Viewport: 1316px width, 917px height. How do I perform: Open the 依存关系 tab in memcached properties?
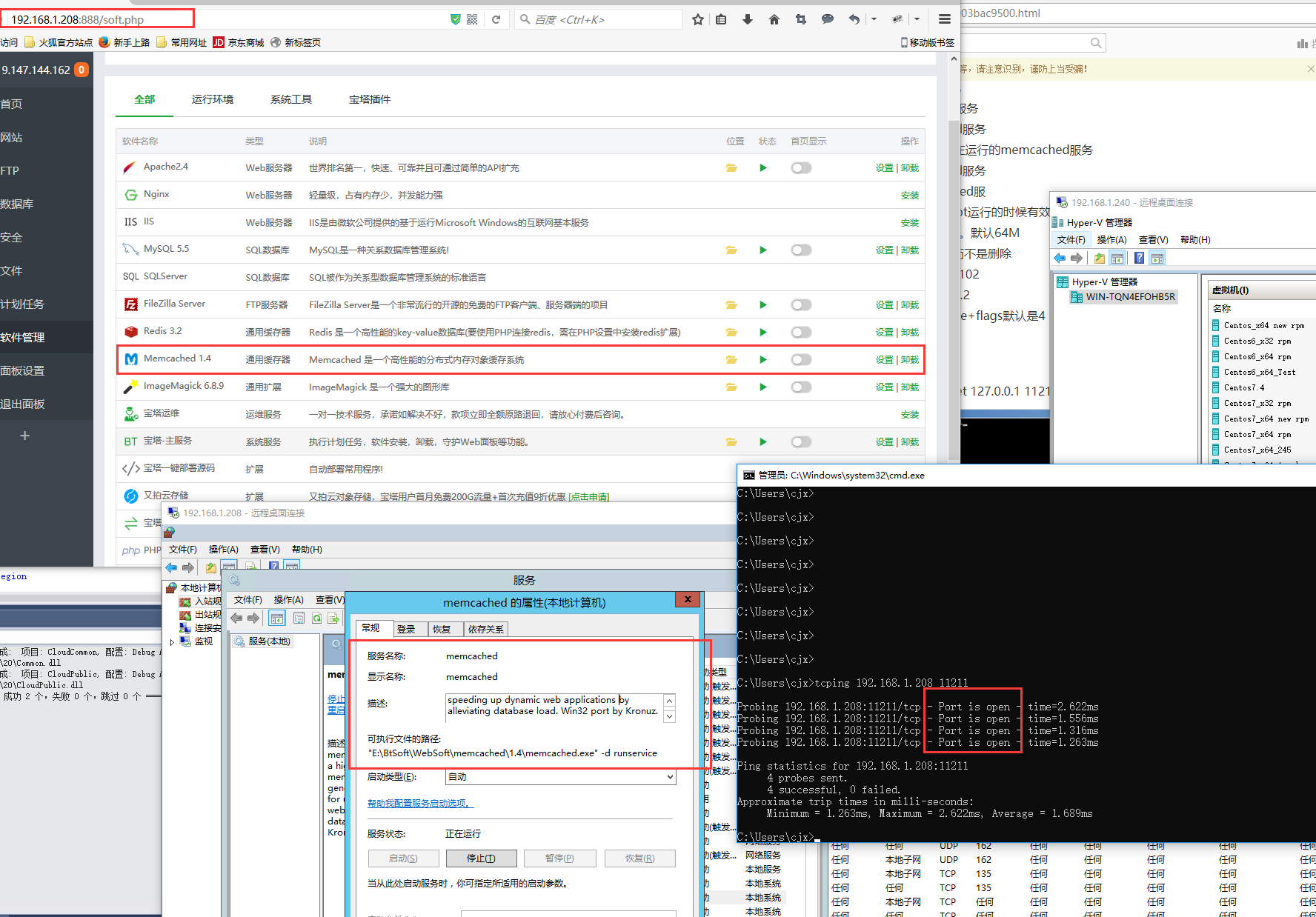pyautogui.click(x=486, y=630)
